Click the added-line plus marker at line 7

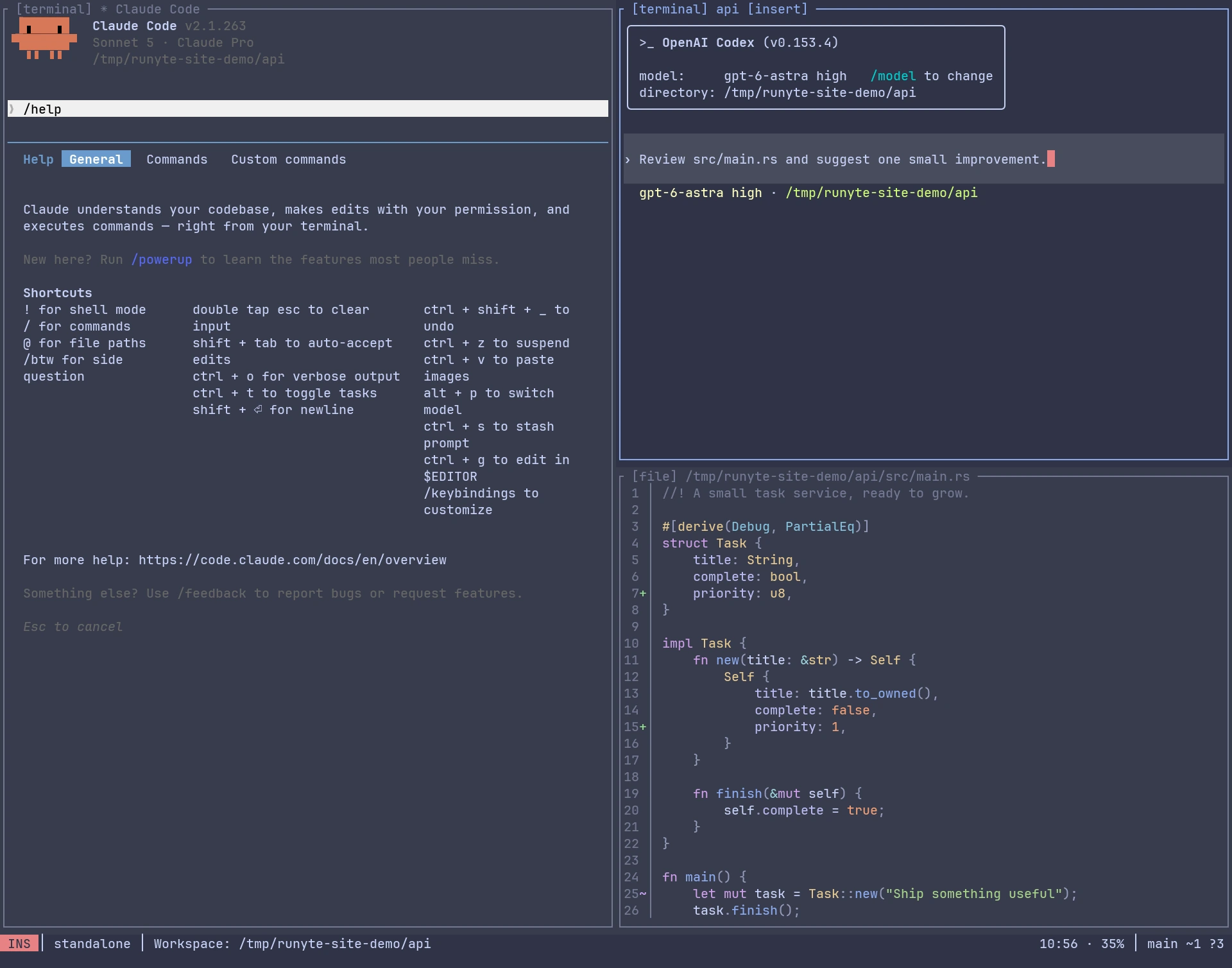click(643, 593)
